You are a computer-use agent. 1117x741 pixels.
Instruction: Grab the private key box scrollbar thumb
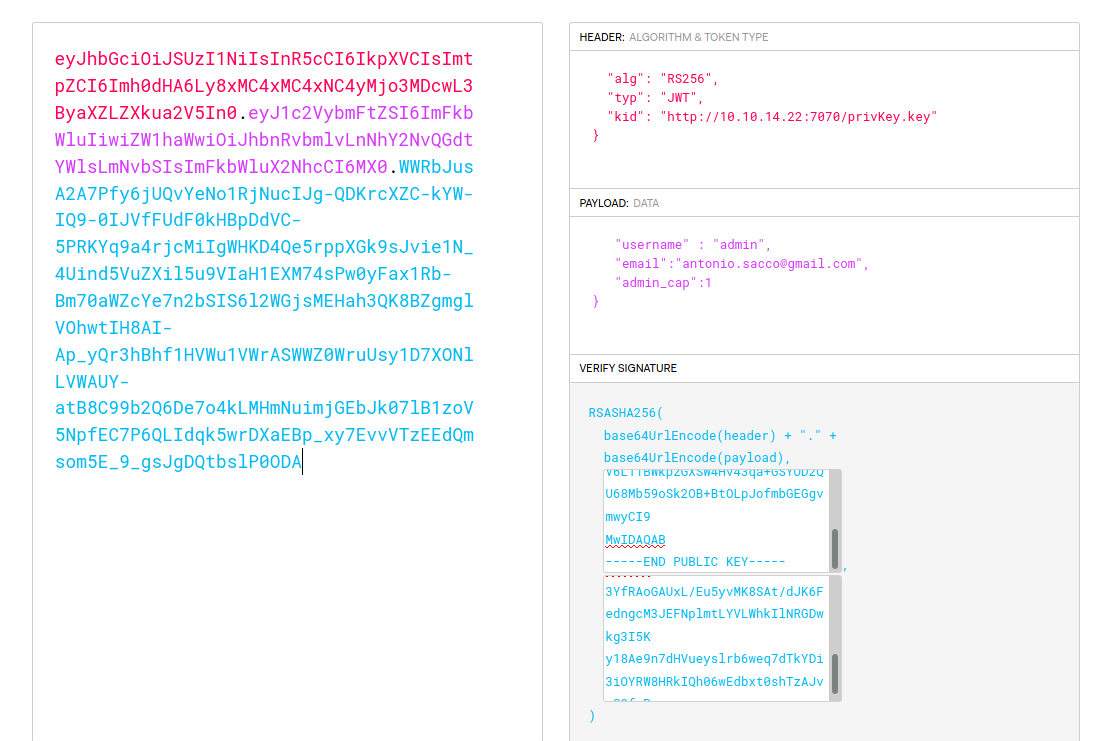click(835, 674)
